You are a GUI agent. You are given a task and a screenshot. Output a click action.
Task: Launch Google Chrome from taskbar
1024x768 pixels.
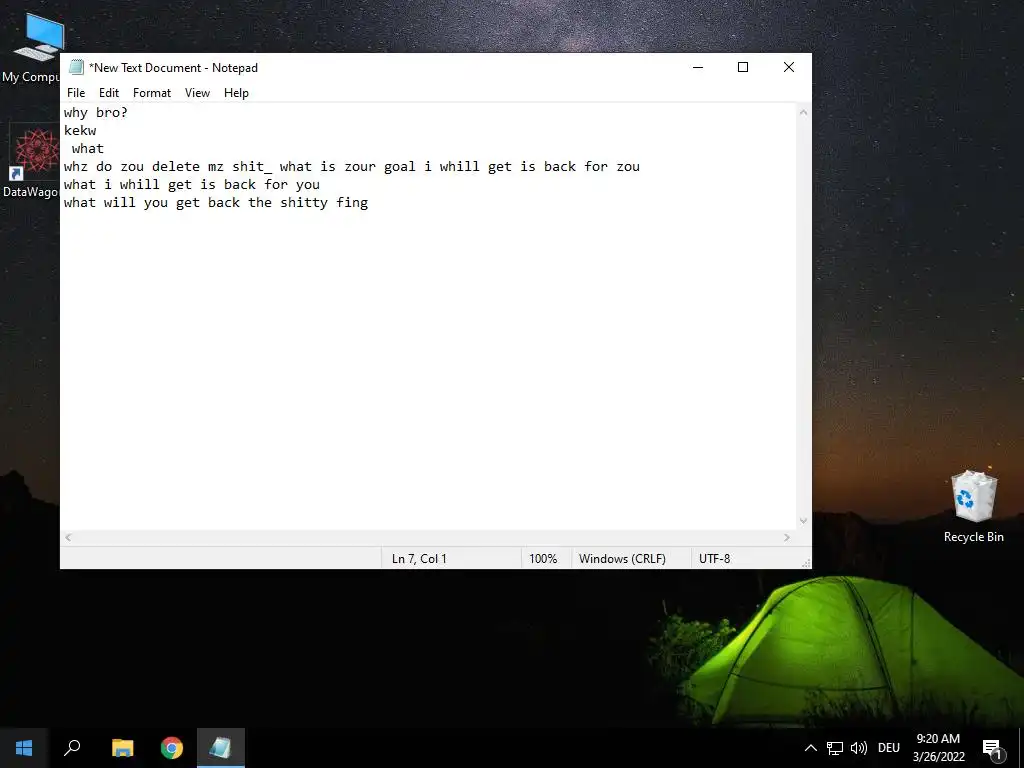point(172,748)
